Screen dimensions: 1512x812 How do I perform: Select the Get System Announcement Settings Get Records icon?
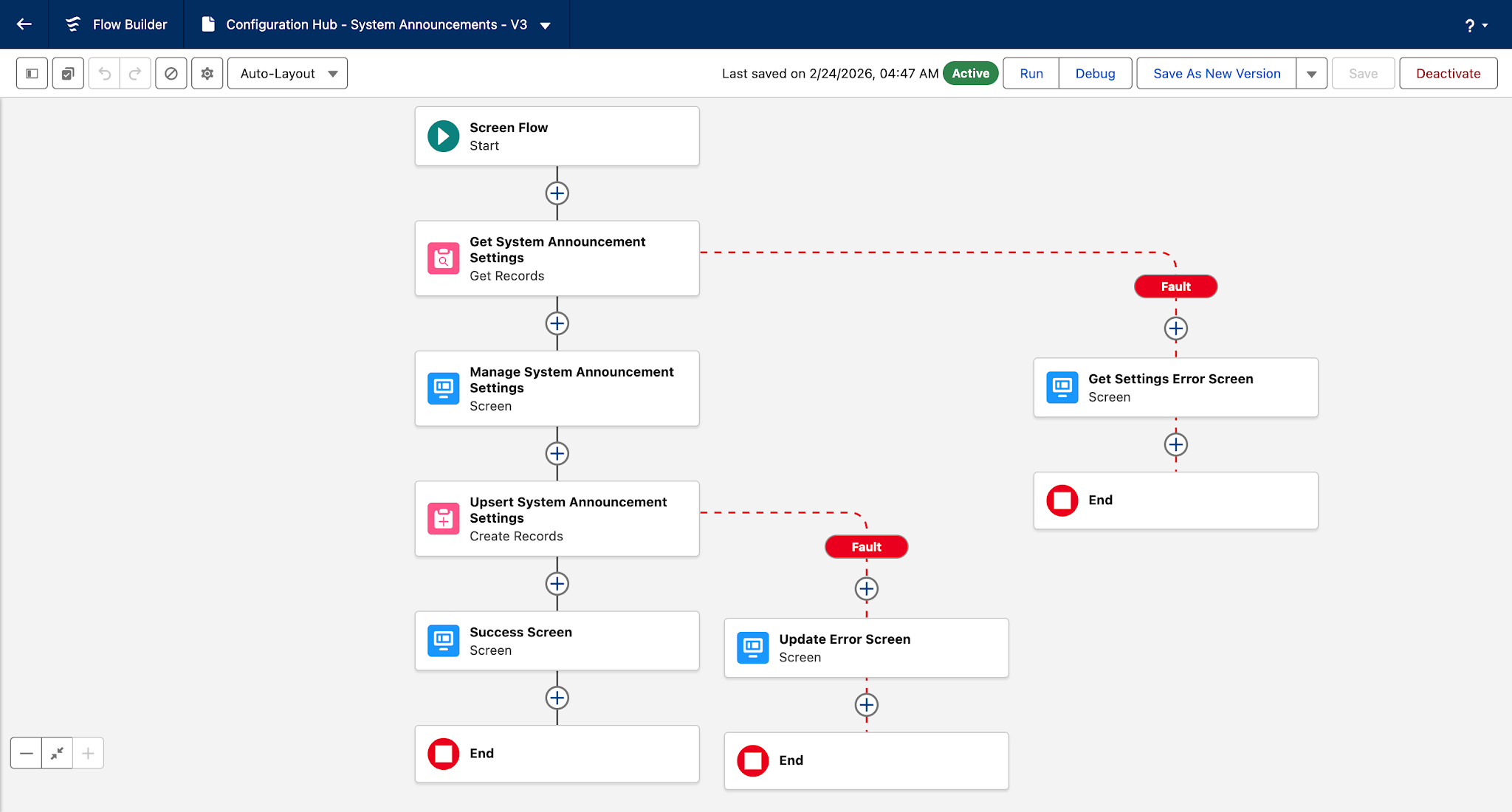click(443, 258)
